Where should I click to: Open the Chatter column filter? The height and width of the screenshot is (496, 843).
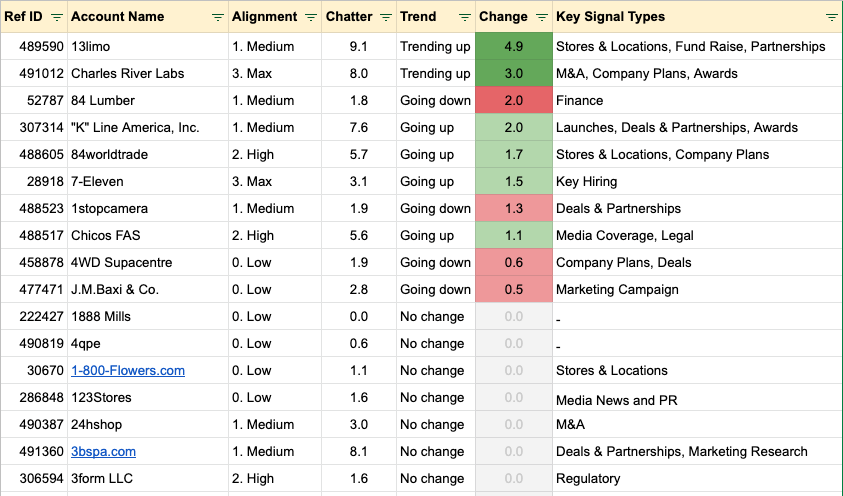click(x=385, y=17)
